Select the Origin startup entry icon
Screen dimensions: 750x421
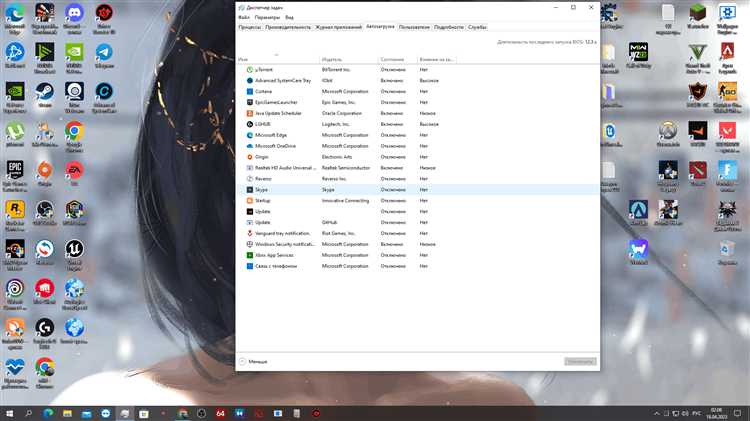[x=249, y=157]
